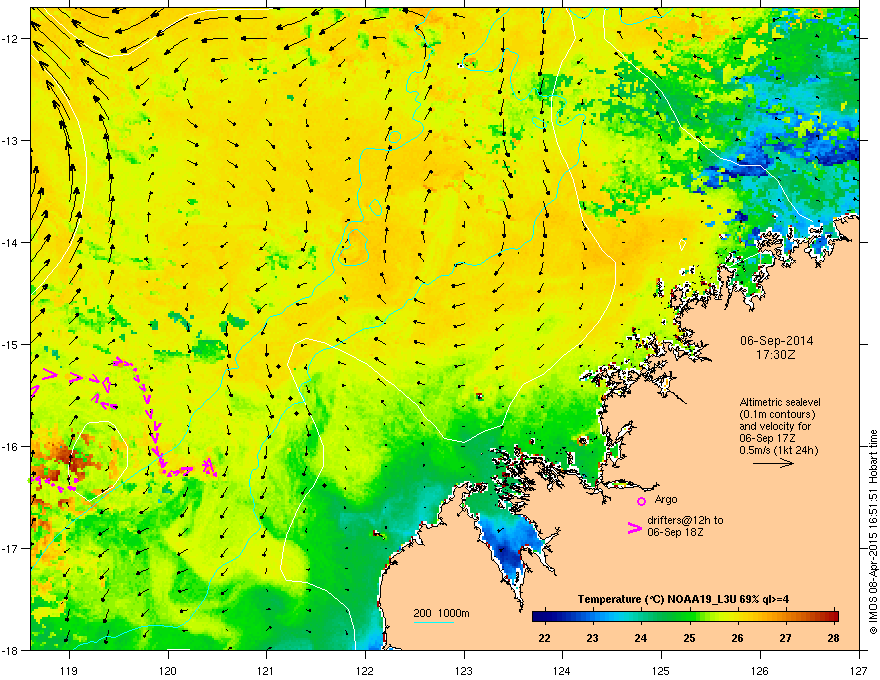
Task: Click the magenta drifters arrowhead legend symbol
Action: click(635, 527)
